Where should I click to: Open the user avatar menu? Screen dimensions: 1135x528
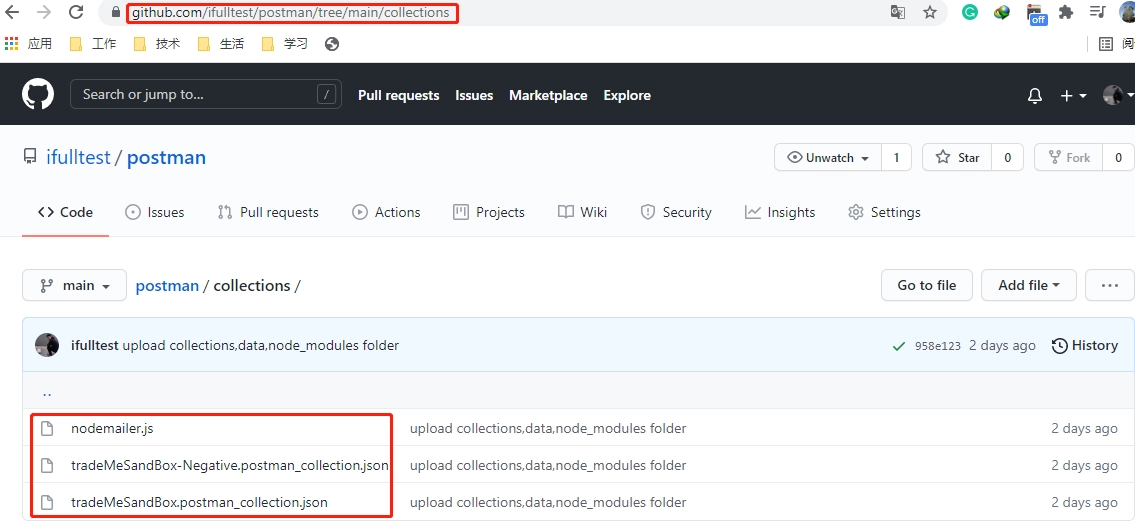[1118, 95]
